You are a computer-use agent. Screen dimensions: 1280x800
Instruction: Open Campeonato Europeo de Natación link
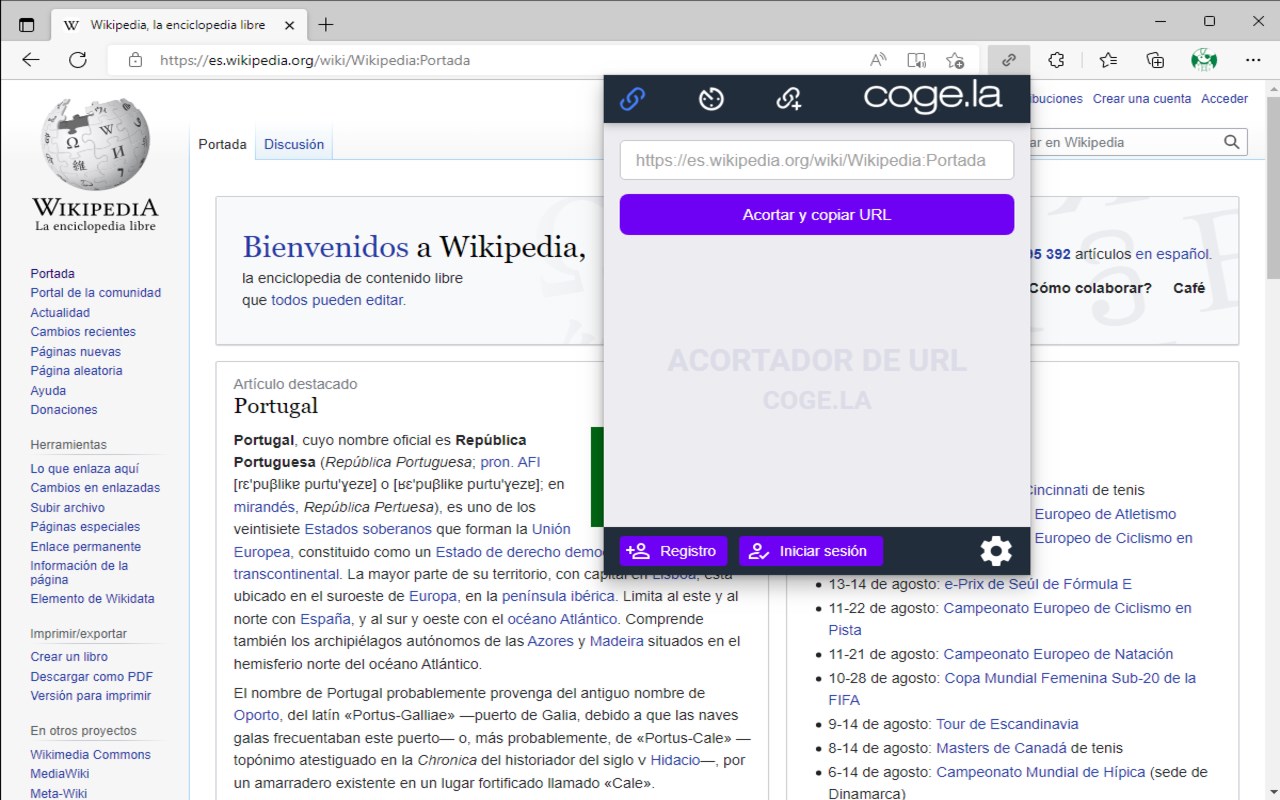coord(1058,654)
